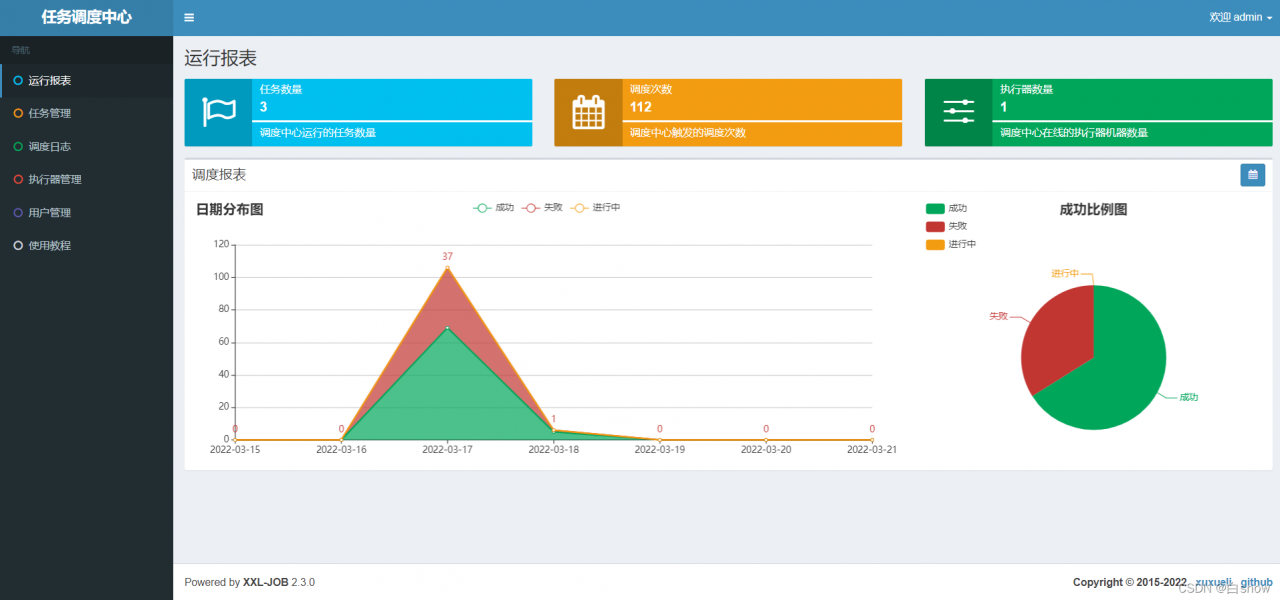Viewport: 1280px width, 600px height.
Task: Toggle 进行中 series in line chart legend
Action: pos(595,208)
